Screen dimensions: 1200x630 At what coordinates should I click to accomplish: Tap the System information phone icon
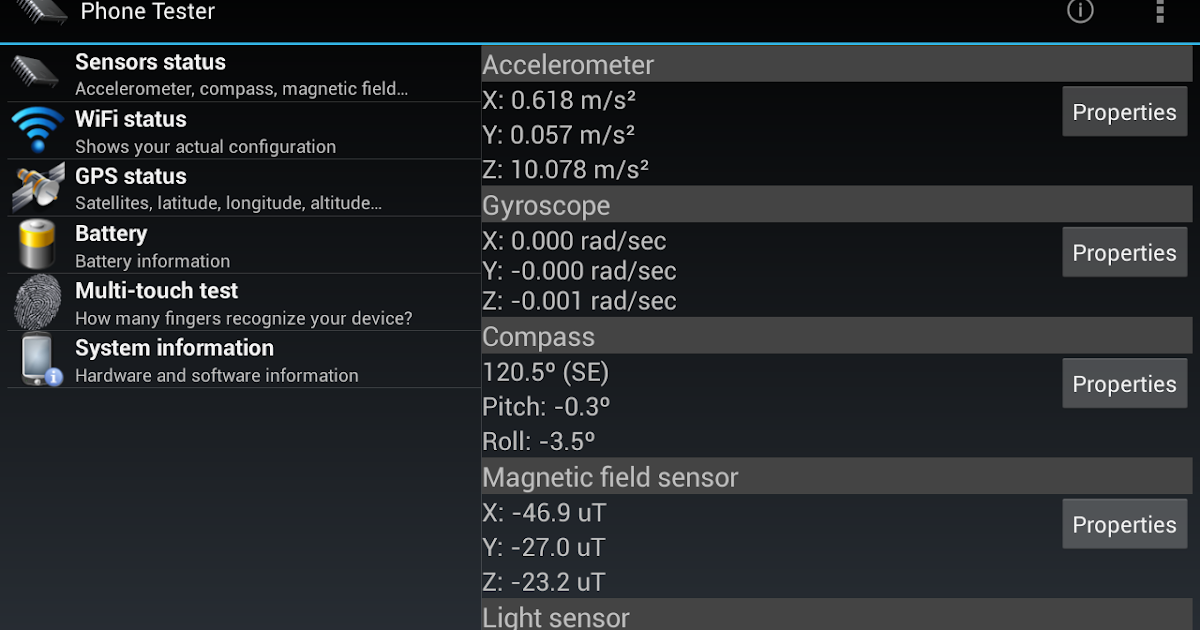click(40, 360)
